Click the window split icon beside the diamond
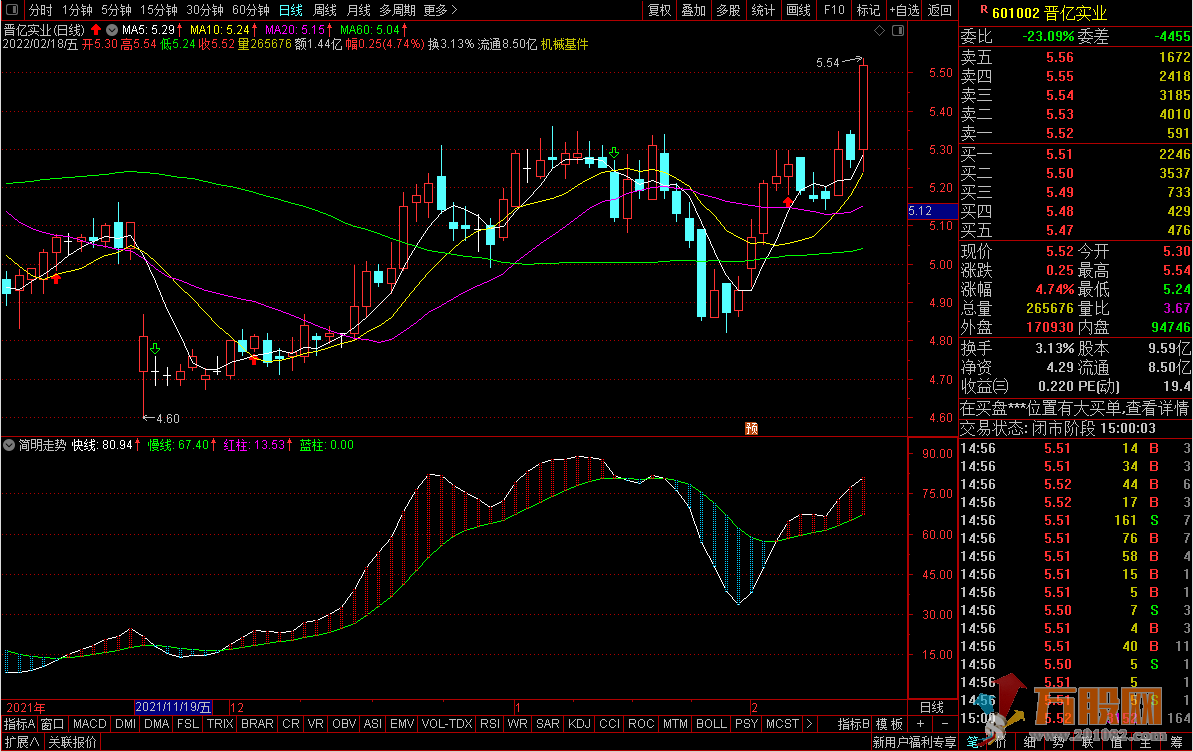Viewport: 1193px width, 752px height. click(x=898, y=30)
